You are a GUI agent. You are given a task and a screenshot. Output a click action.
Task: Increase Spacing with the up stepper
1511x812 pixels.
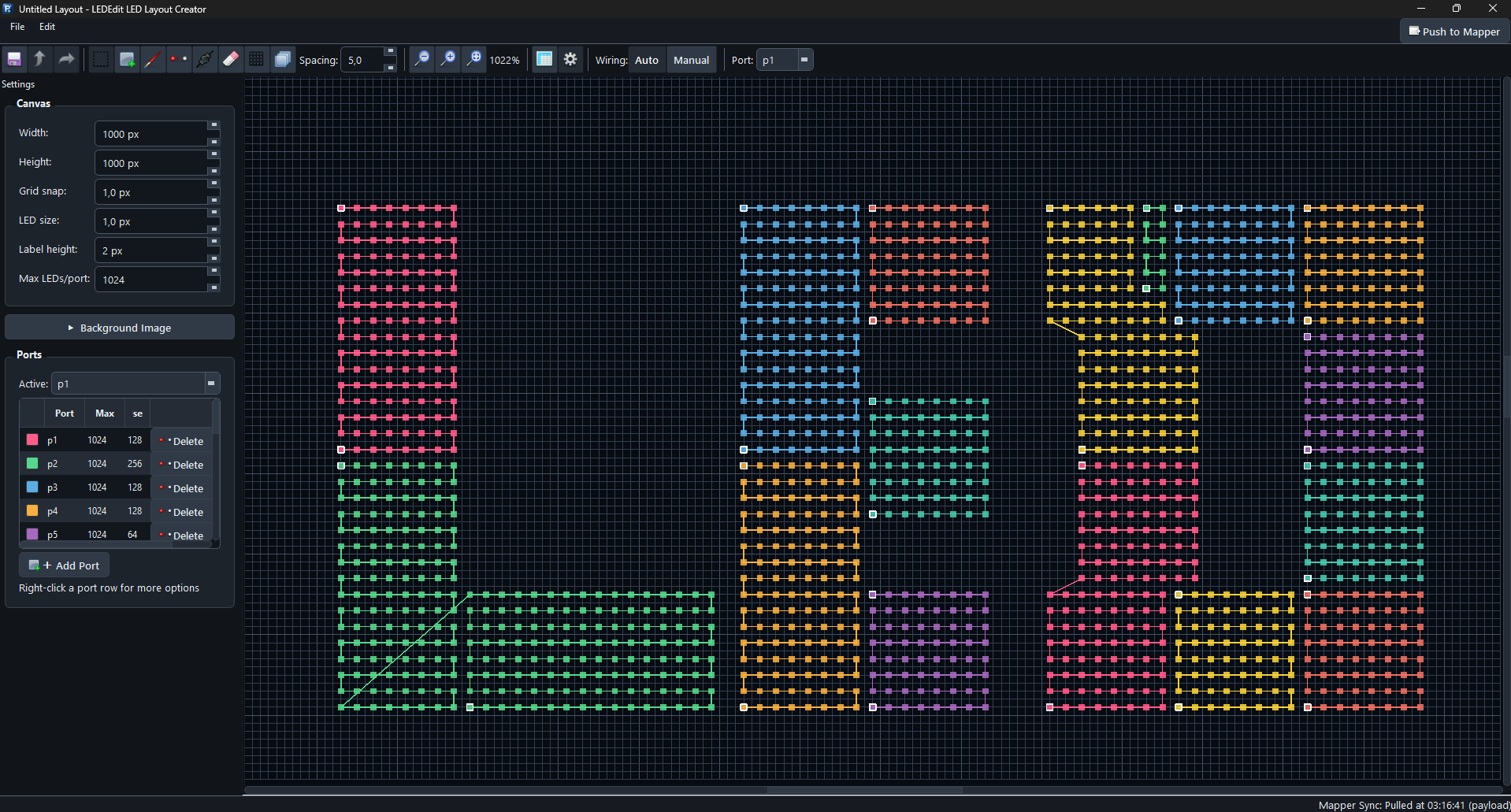tap(390, 52)
